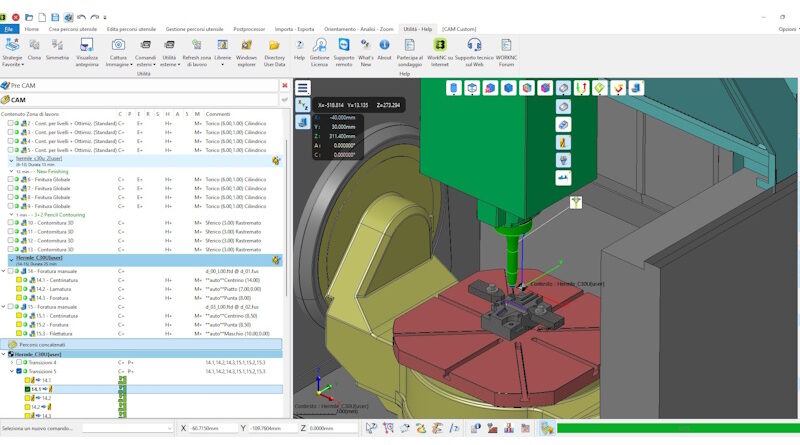This screenshot has width=800, height=445.
Task: Switch to the Postprocessor tab
Action: [x=249, y=29]
